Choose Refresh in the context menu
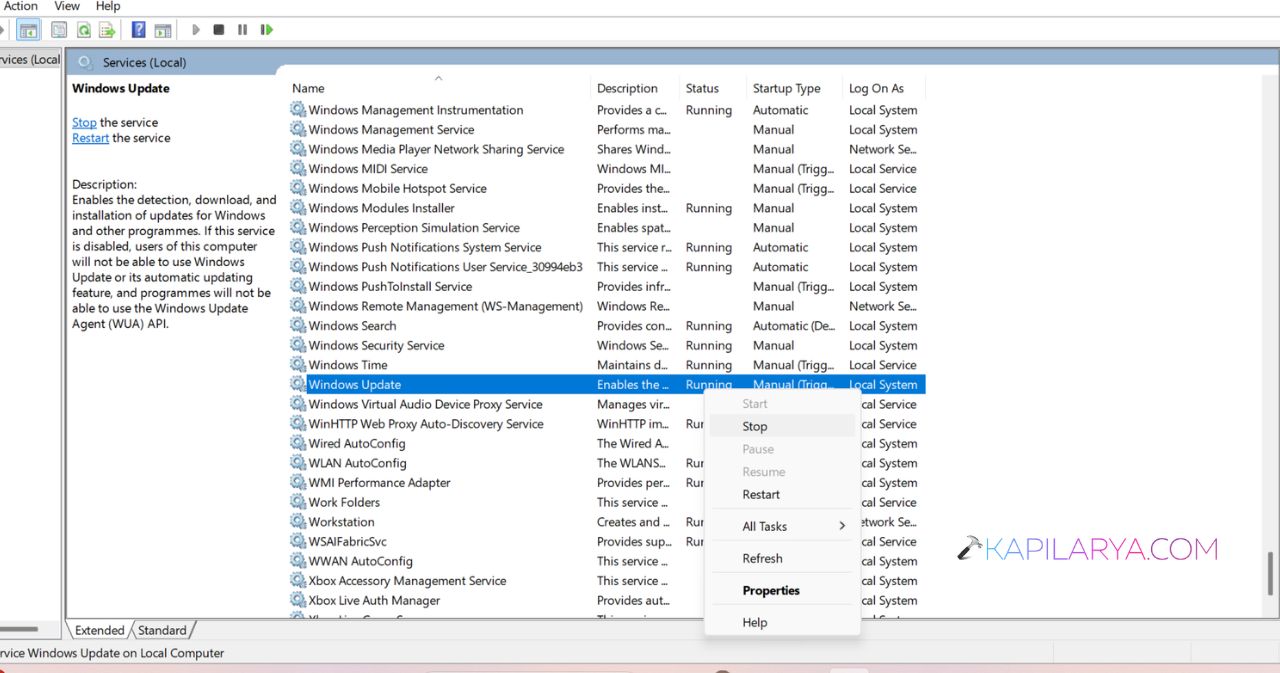The width and height of the screenshot is (1280, 673). tap(782, 558)
